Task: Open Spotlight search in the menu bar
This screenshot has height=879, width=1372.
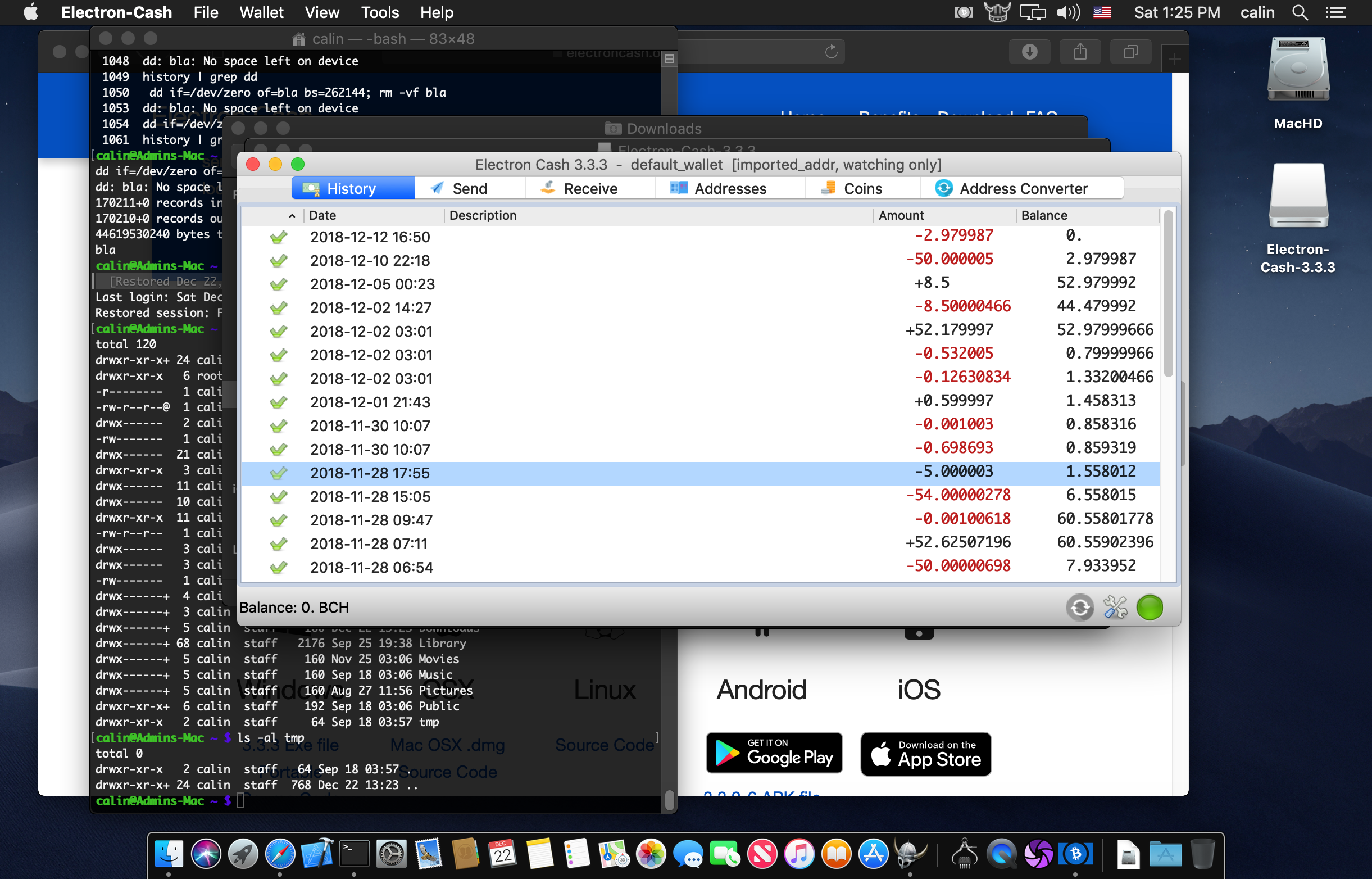Action: pos(1300,12)
